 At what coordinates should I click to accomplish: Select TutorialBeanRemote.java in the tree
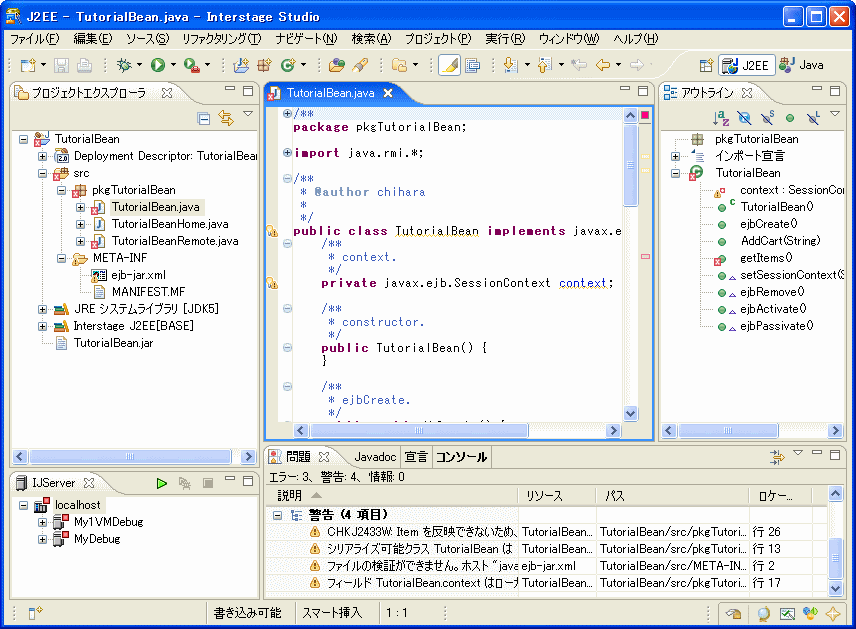(175, 241)
